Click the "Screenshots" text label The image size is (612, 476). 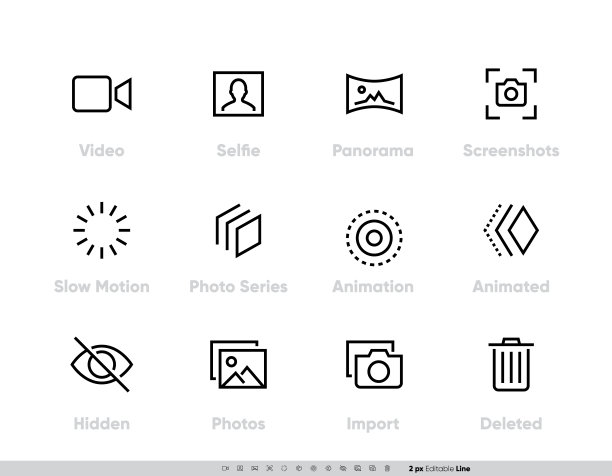click(x=511, y=151)
